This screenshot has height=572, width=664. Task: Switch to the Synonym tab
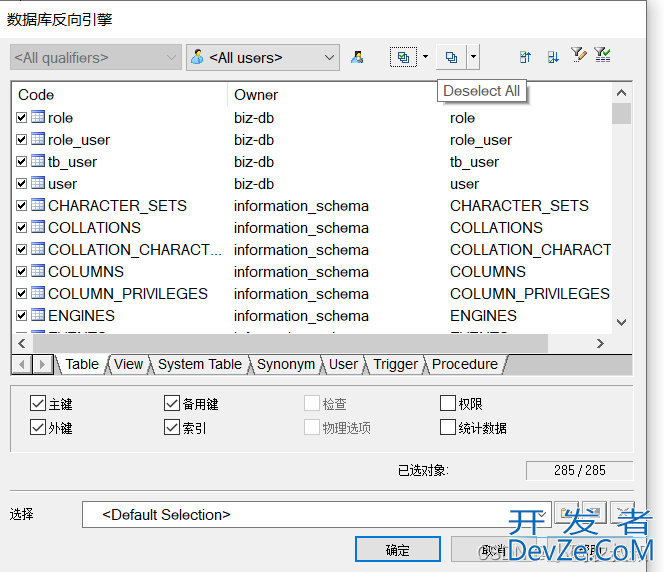[286, 364]
